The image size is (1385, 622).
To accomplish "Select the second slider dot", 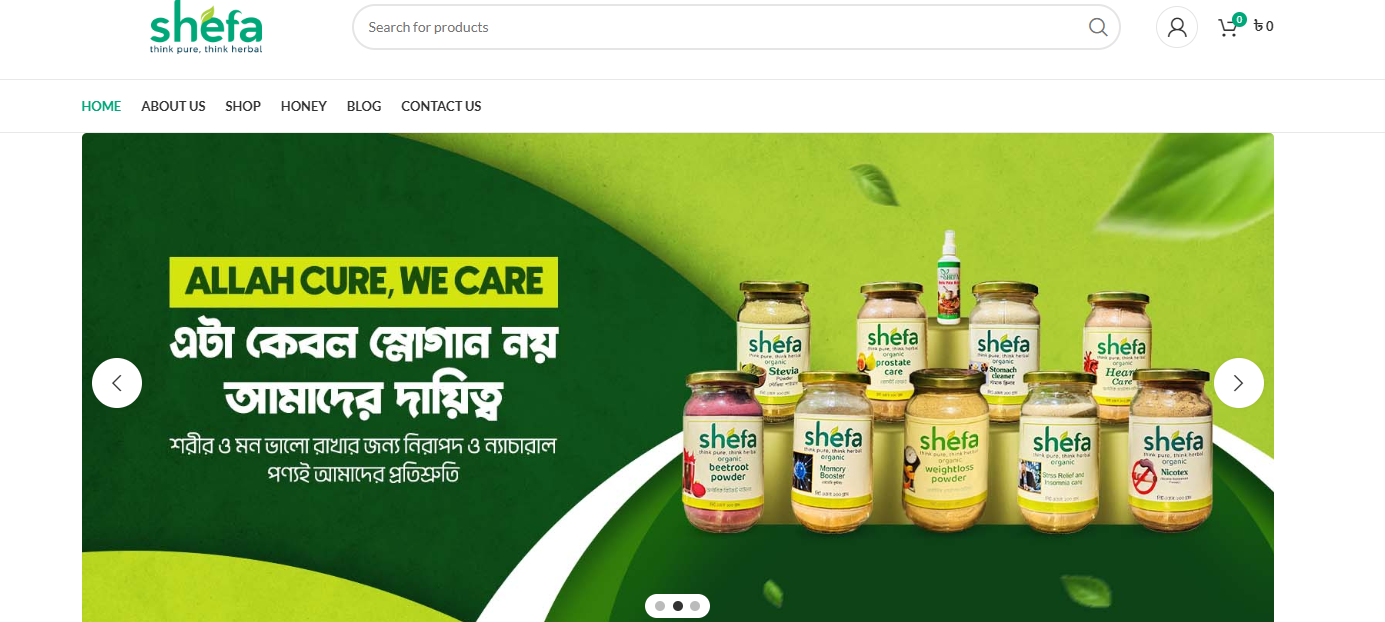I will click(x=678, y=606).
